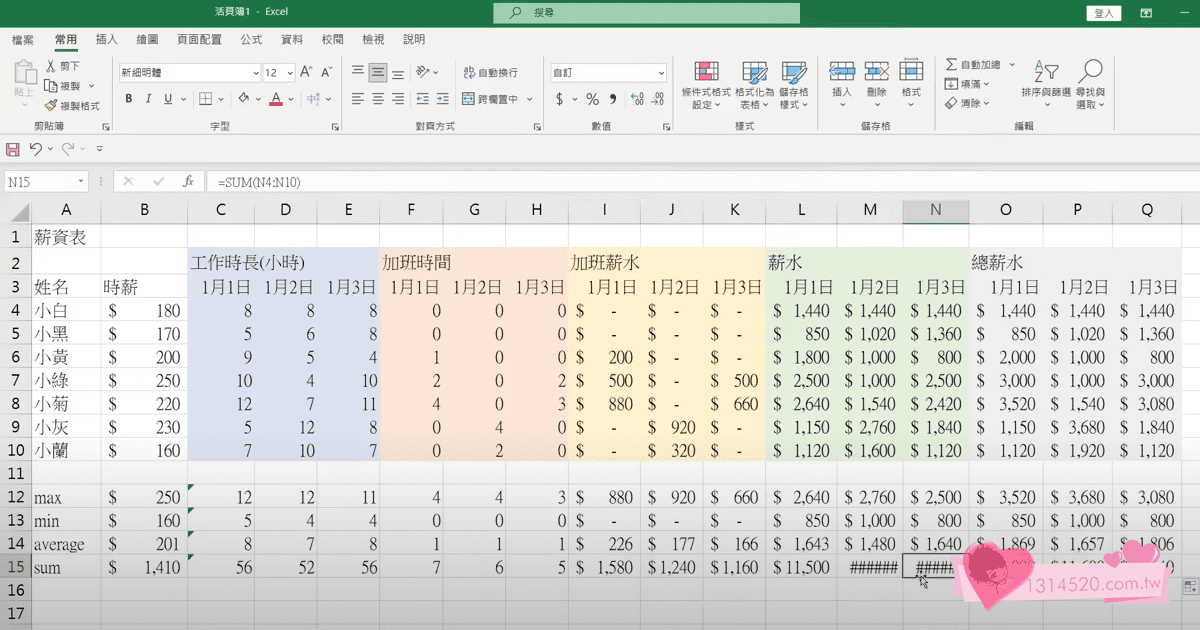Screen dimensions: 1200x630
Task: Click the cell labeled 薪資表
Action: pos(66,237)
